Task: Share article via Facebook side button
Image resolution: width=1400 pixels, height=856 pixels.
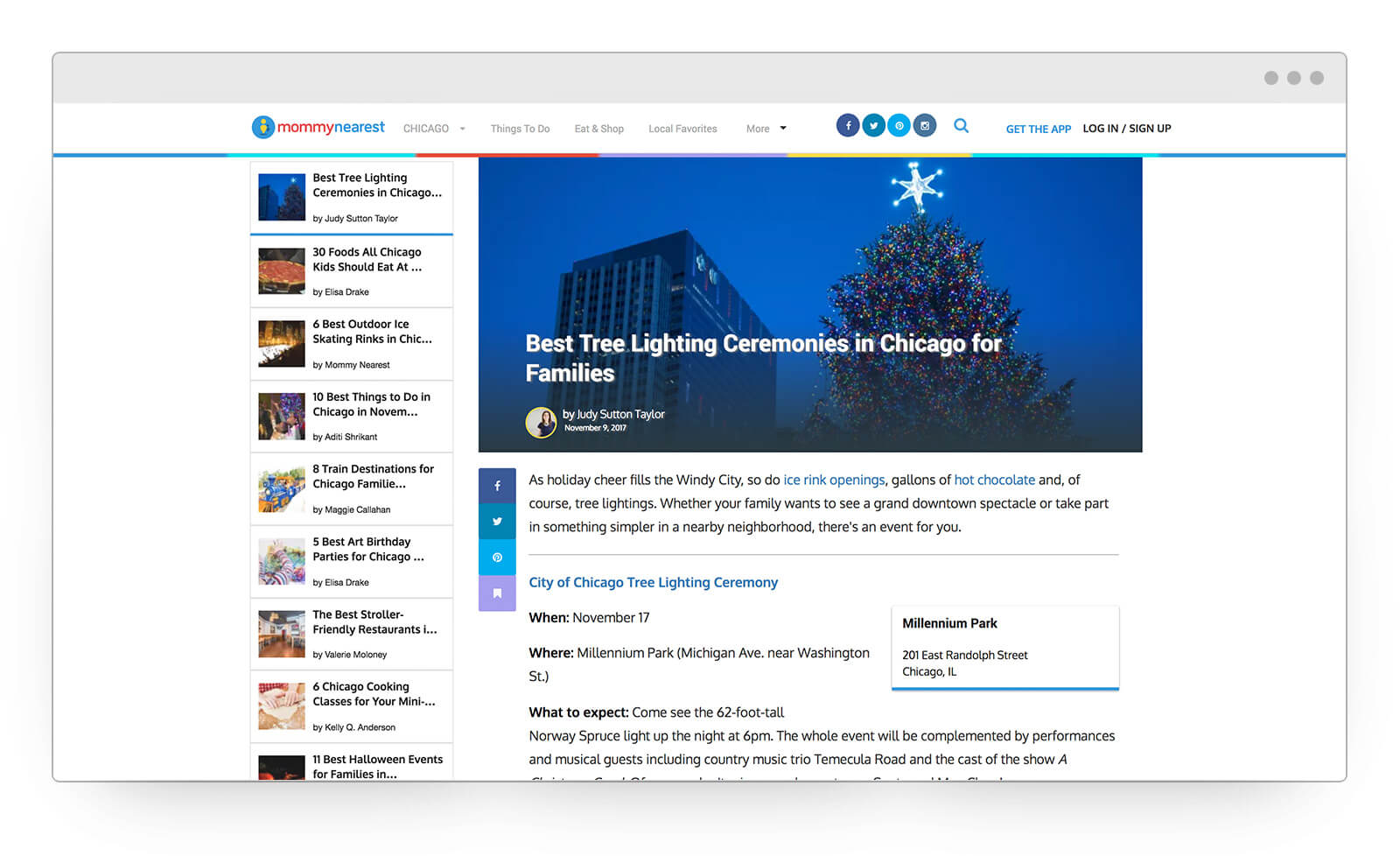Action: 497,486
